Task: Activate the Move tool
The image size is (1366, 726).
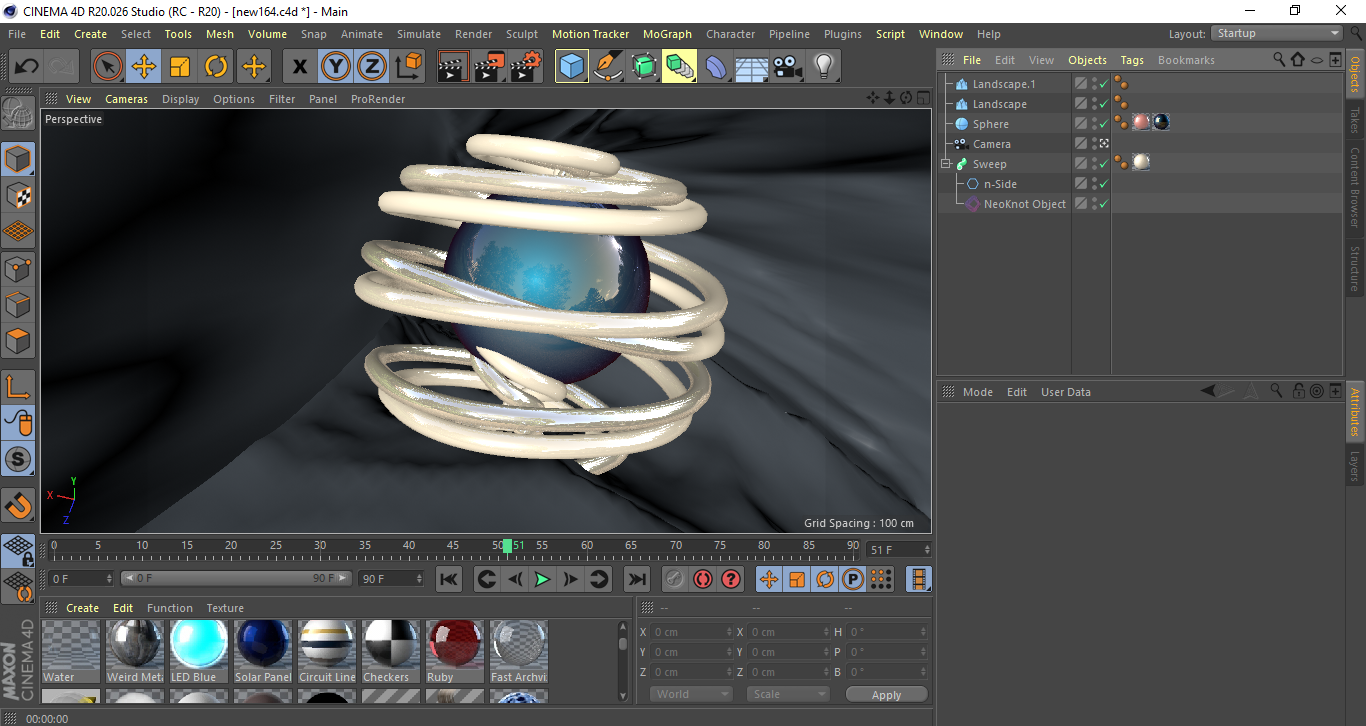Action: tap(144, 67)
